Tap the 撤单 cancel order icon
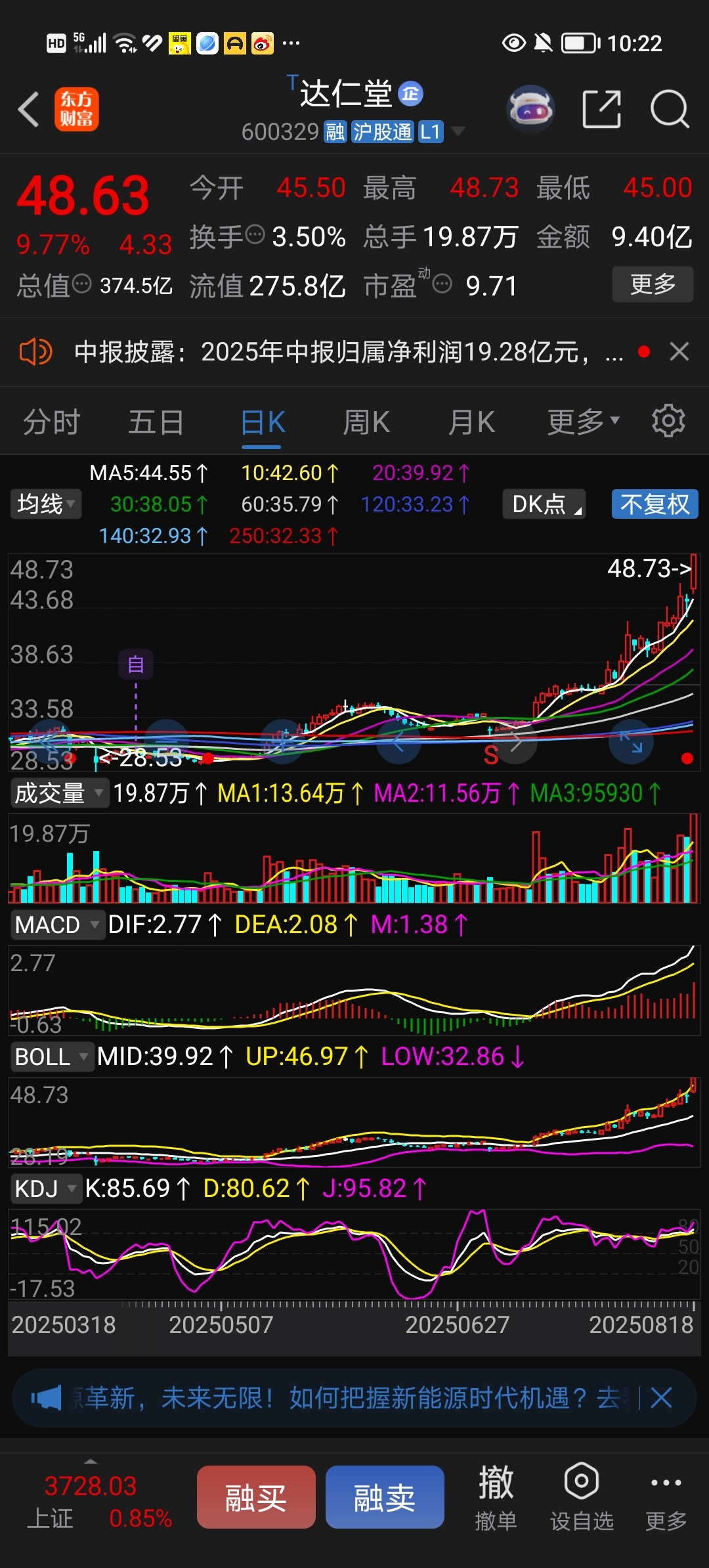This screenshot has width=709, height=1568. [x=496, y=1482]
